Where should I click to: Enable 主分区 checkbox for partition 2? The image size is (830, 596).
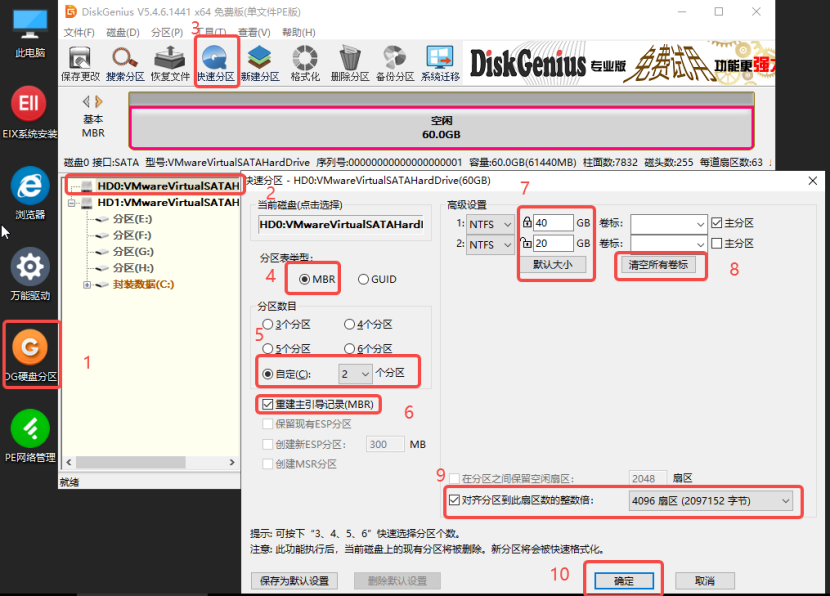pos(717,243)
